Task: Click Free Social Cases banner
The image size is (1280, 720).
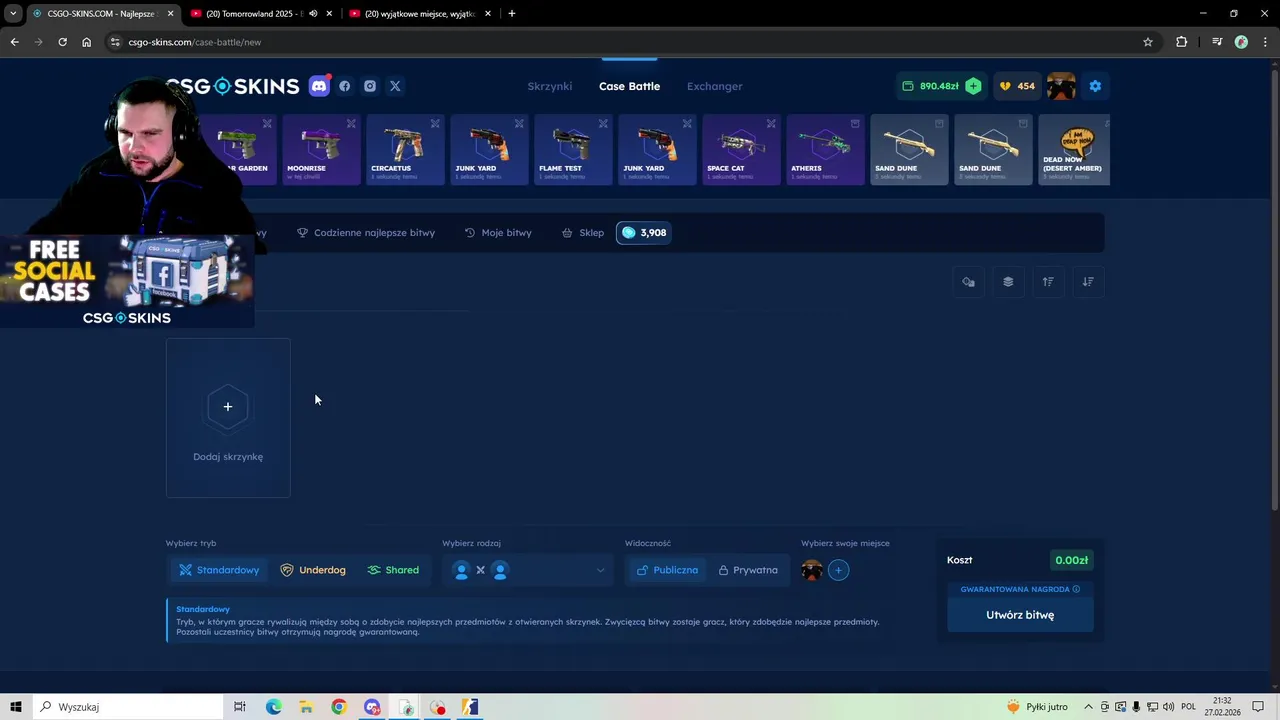Action: point(126,282)
